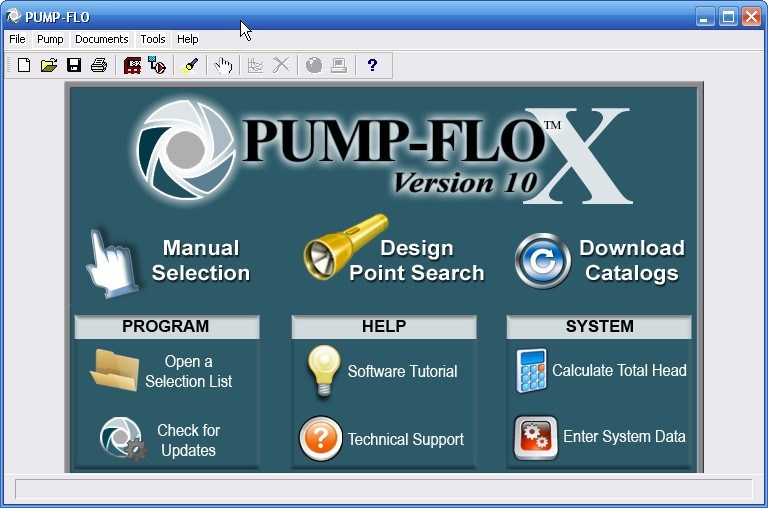Image resolution: width=768 pixels, height=508 pixels.
Task: Minimize the PUMP-FLO window
Action: [705, 17]
